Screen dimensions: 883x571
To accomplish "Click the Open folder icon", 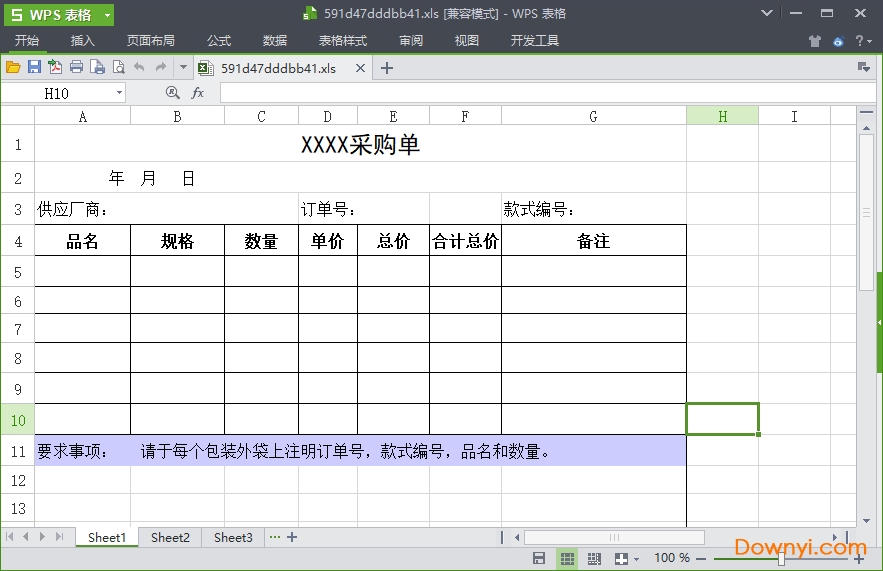I will [13, 68].
